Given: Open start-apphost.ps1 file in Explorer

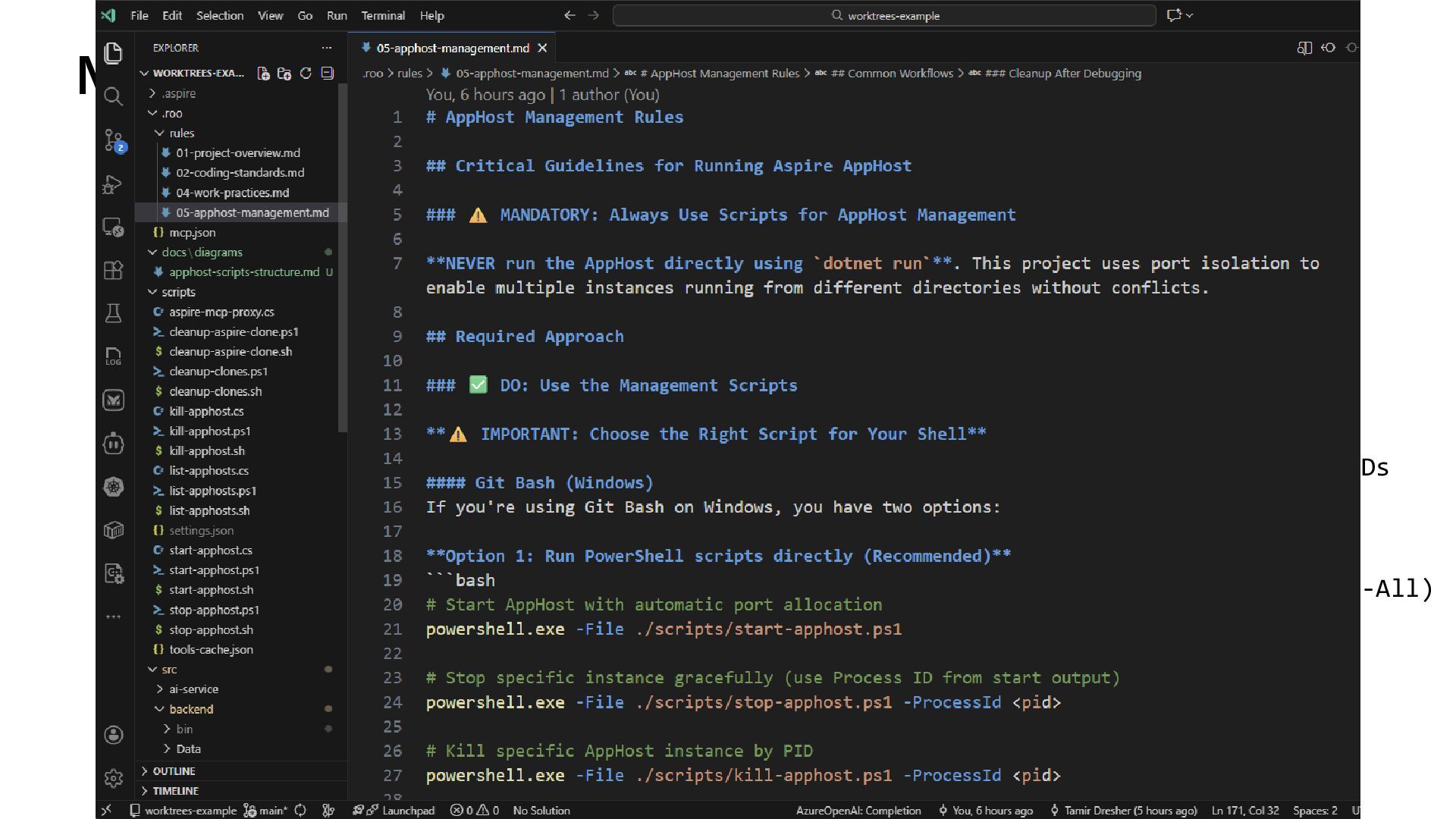Looking at the screenshot, I should pos(214,570).
